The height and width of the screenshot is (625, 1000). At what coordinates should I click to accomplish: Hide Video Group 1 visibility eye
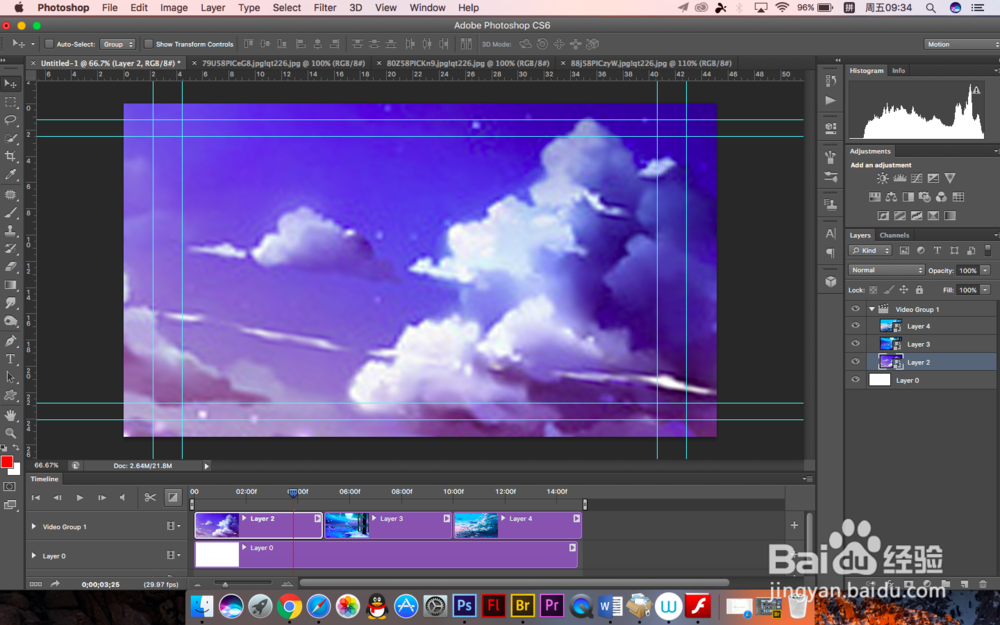[x=855, y=309]
